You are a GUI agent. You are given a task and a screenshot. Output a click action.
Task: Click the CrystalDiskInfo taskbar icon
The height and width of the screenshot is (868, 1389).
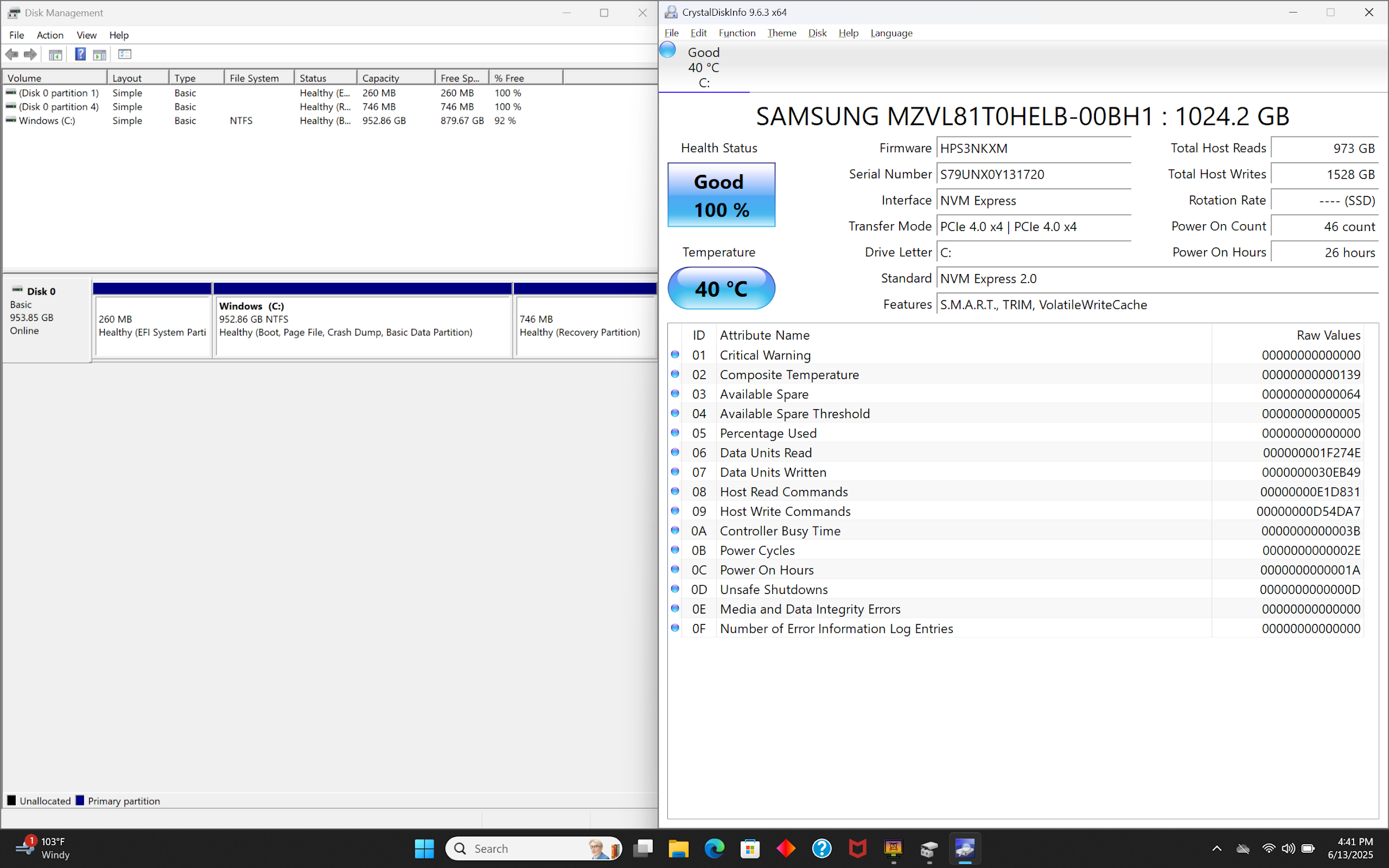(x=965, y=848)
